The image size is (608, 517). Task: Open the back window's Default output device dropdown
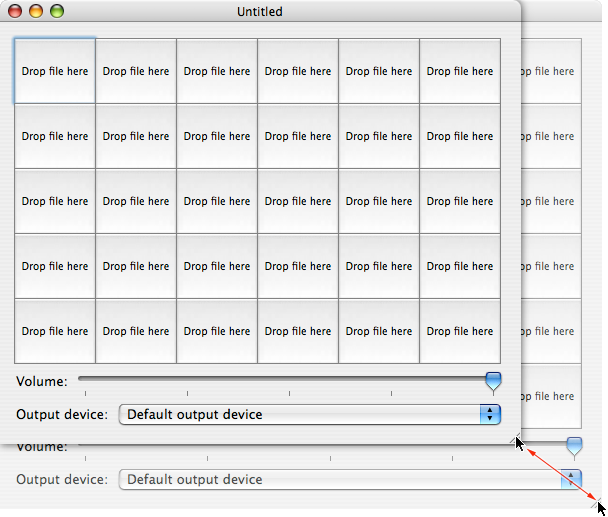[x=350, y=479]
